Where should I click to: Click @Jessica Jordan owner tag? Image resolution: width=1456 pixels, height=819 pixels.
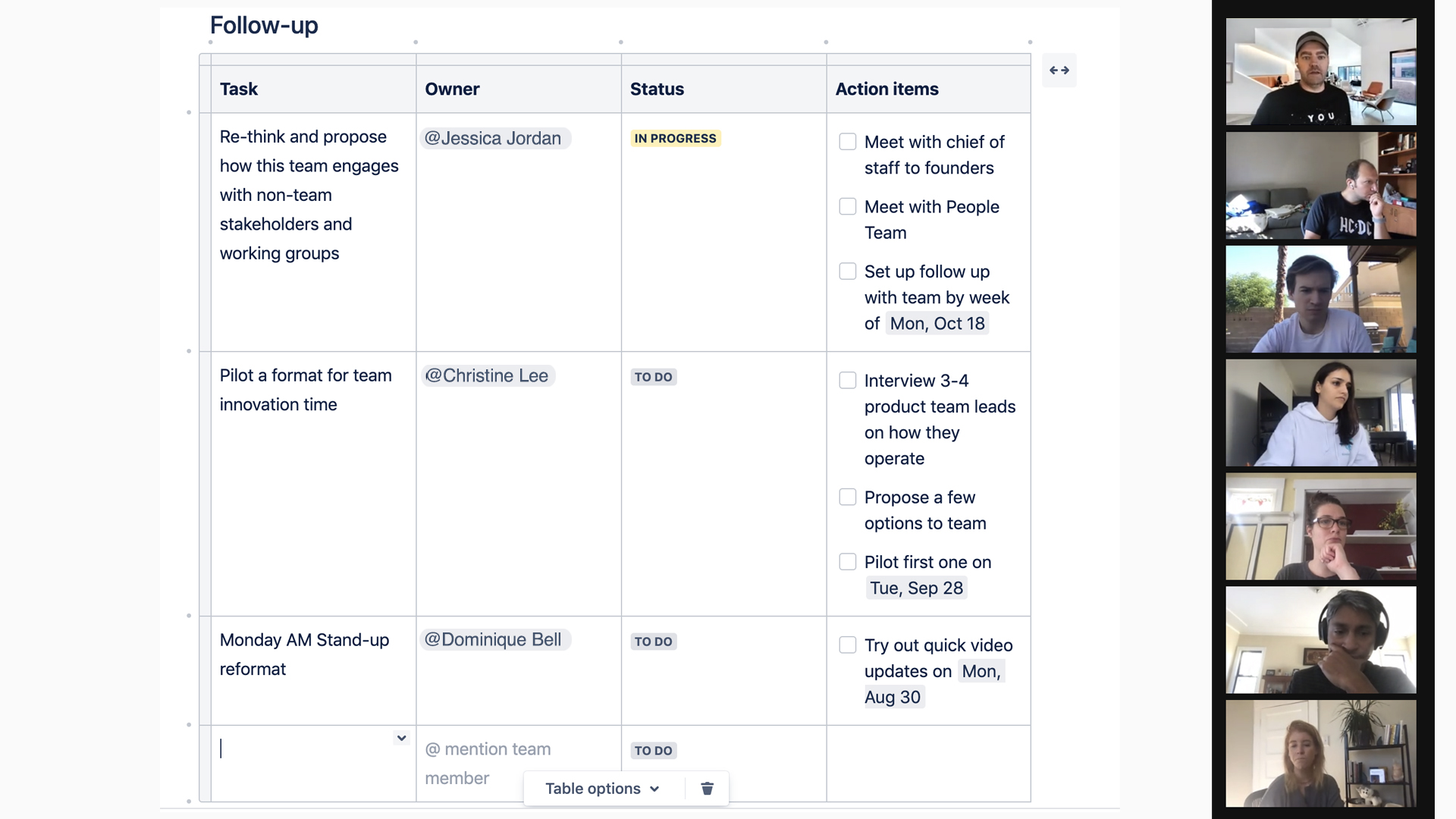494,138
